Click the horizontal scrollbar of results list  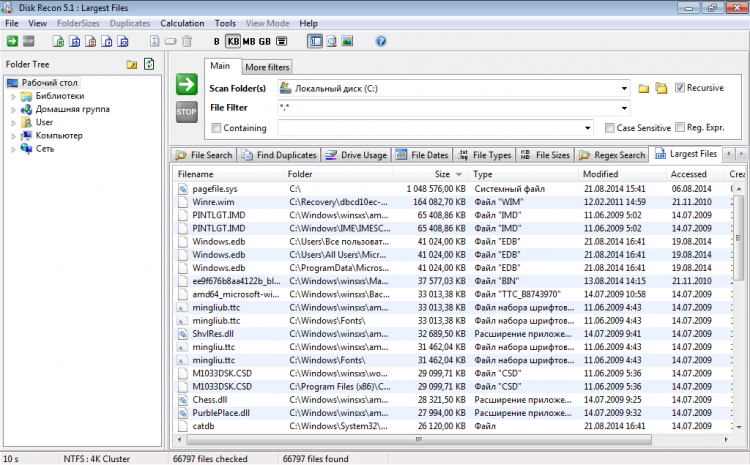point(419,439)
